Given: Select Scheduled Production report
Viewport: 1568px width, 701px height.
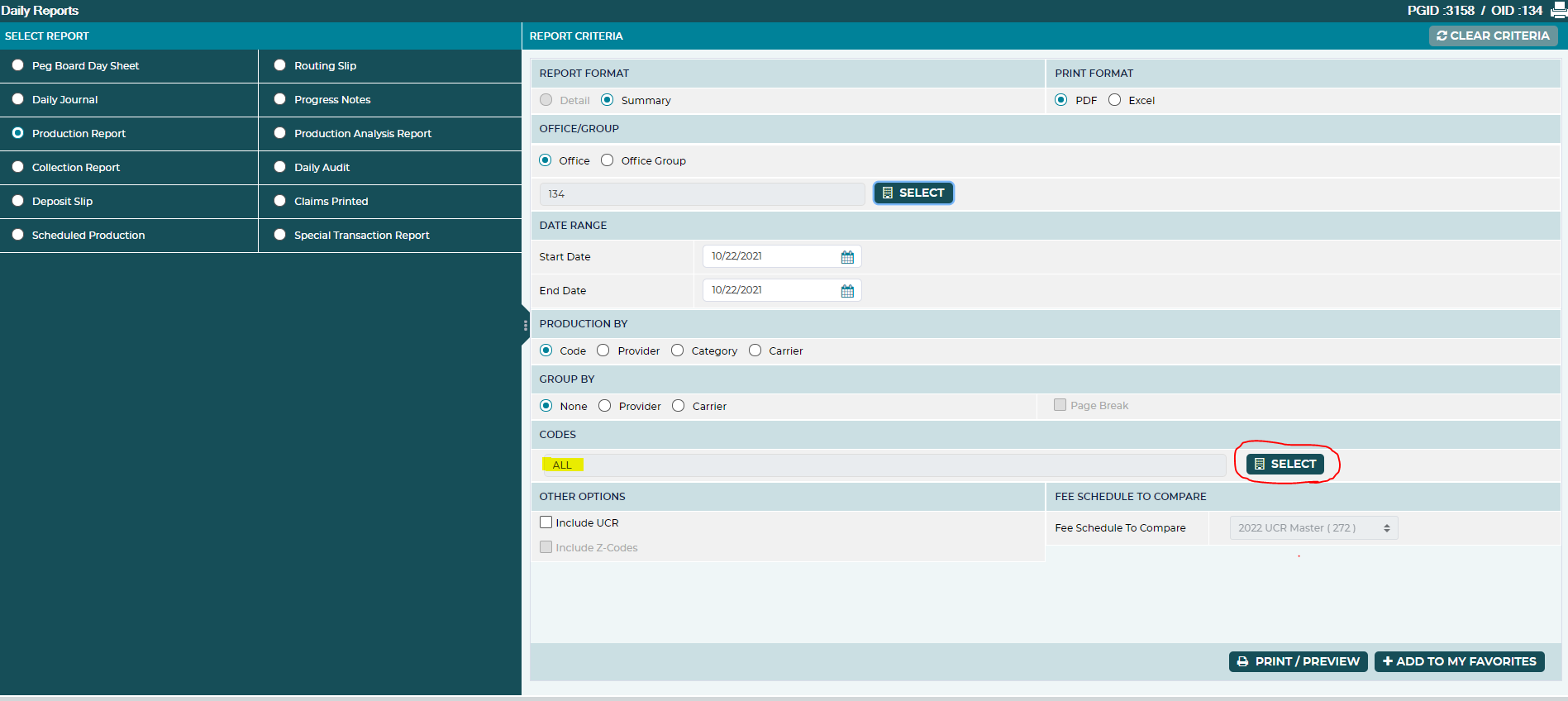Looking at the screenshot, I should click(17, 235).
